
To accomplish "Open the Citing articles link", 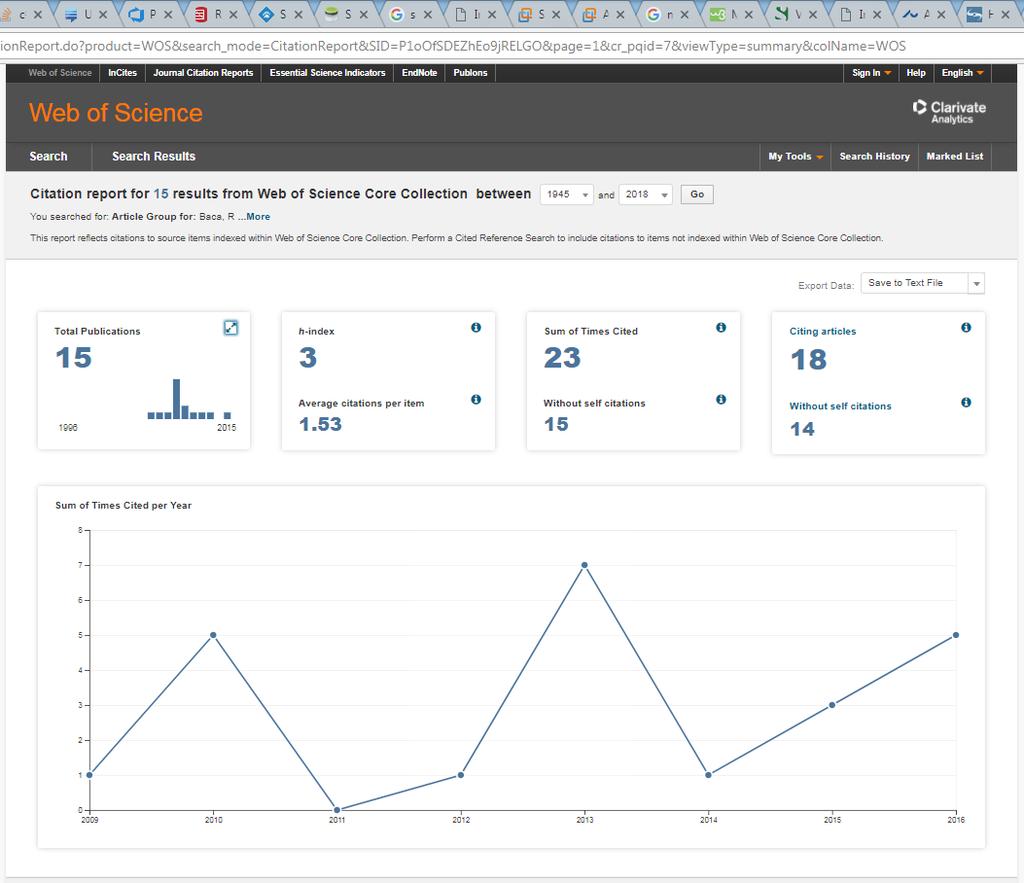I will pyautogui.click(x=822, y=331).
